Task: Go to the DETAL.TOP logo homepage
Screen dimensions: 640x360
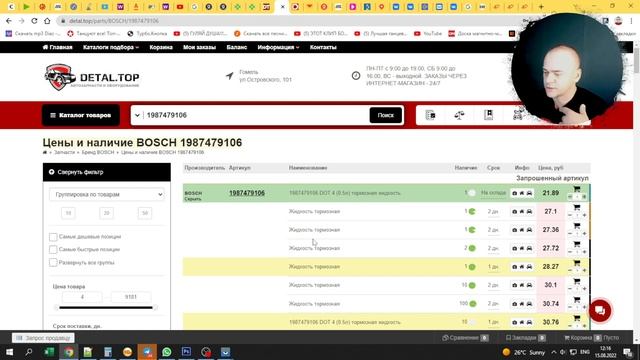Action: [x=92, y=77]
